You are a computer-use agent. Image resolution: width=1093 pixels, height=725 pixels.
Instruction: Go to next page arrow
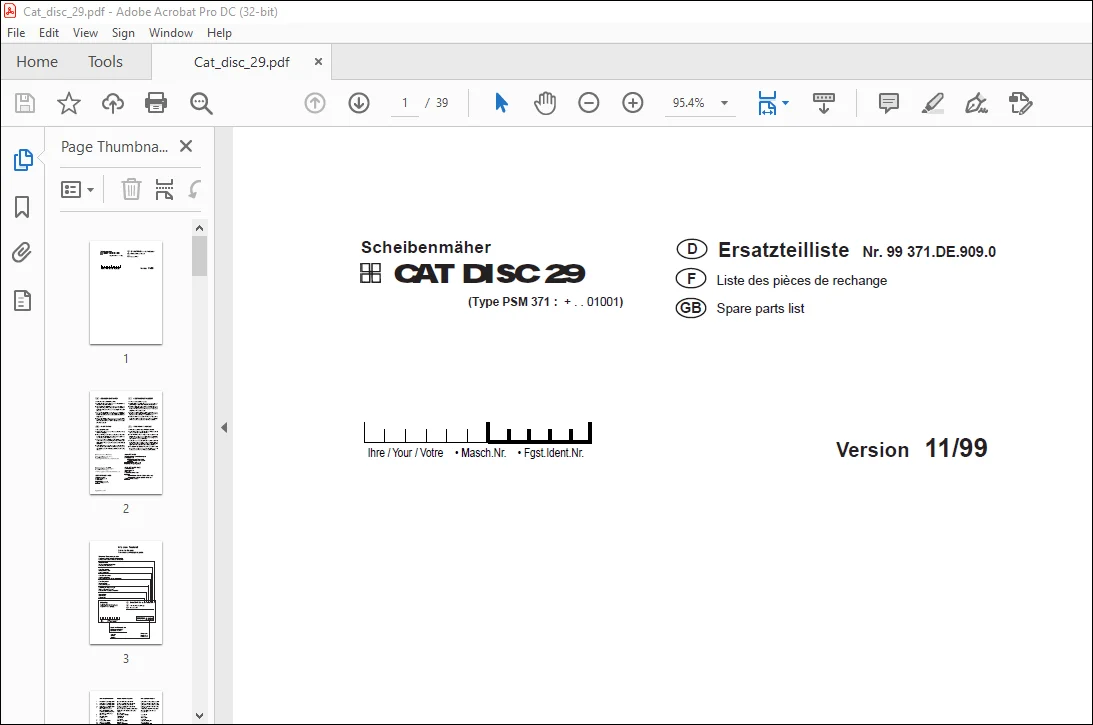coord(359,103)
